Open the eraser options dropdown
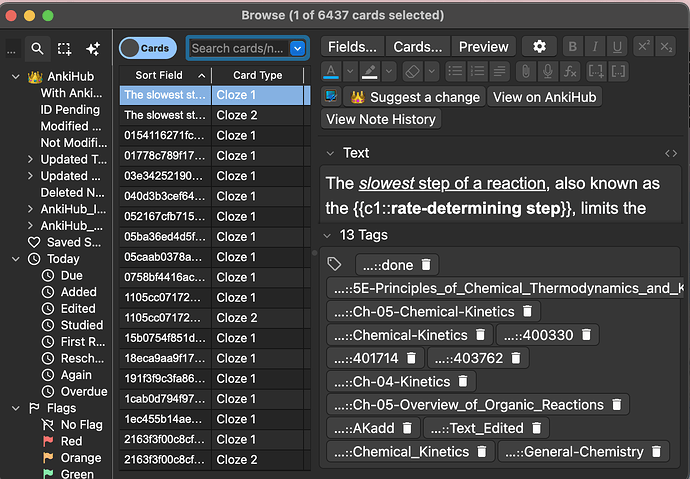The height and width of the screenshot is (479, 690). pyautogui.click(x=432, y=71)
